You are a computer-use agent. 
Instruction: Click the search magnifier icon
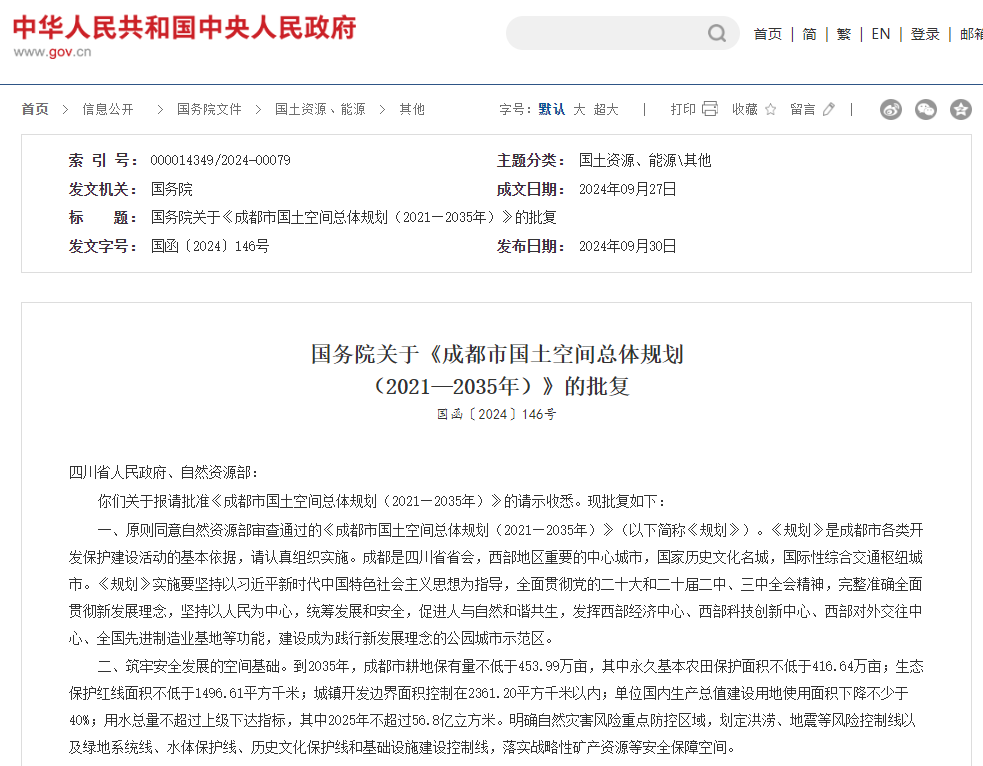pos(717,33)
